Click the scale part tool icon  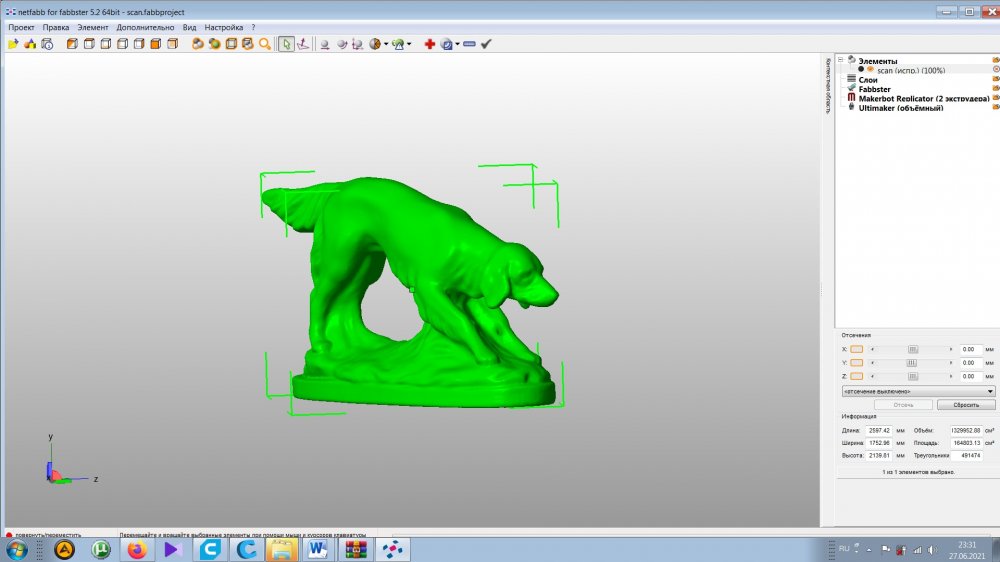tap(357, 44)
